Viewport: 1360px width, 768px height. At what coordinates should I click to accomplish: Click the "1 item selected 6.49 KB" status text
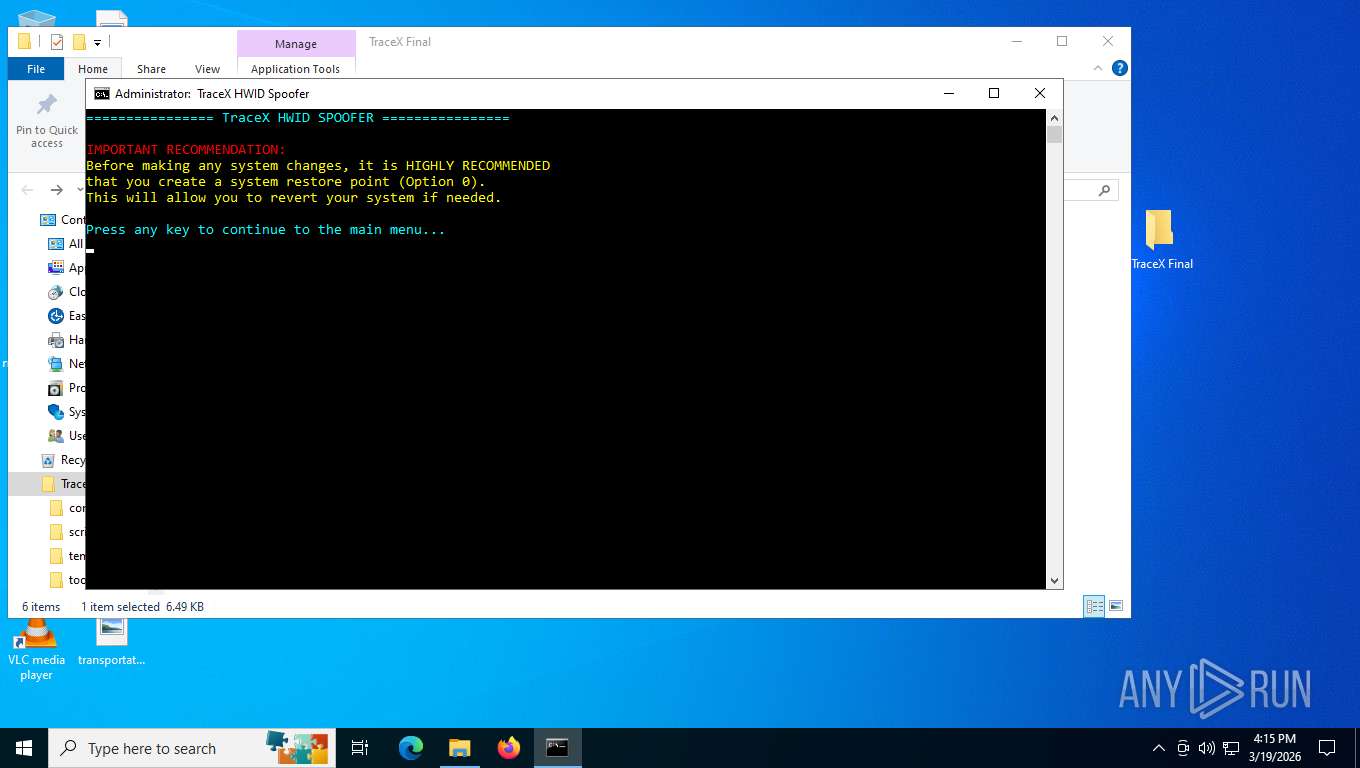(142, 607)
